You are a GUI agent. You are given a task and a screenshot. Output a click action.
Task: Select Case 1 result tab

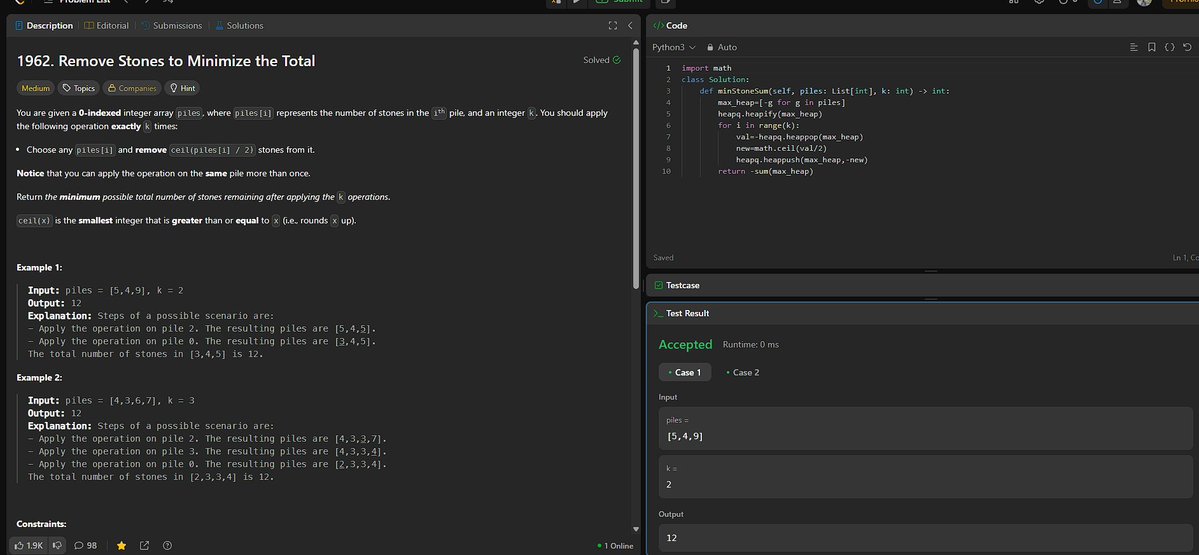coord(684,372)
